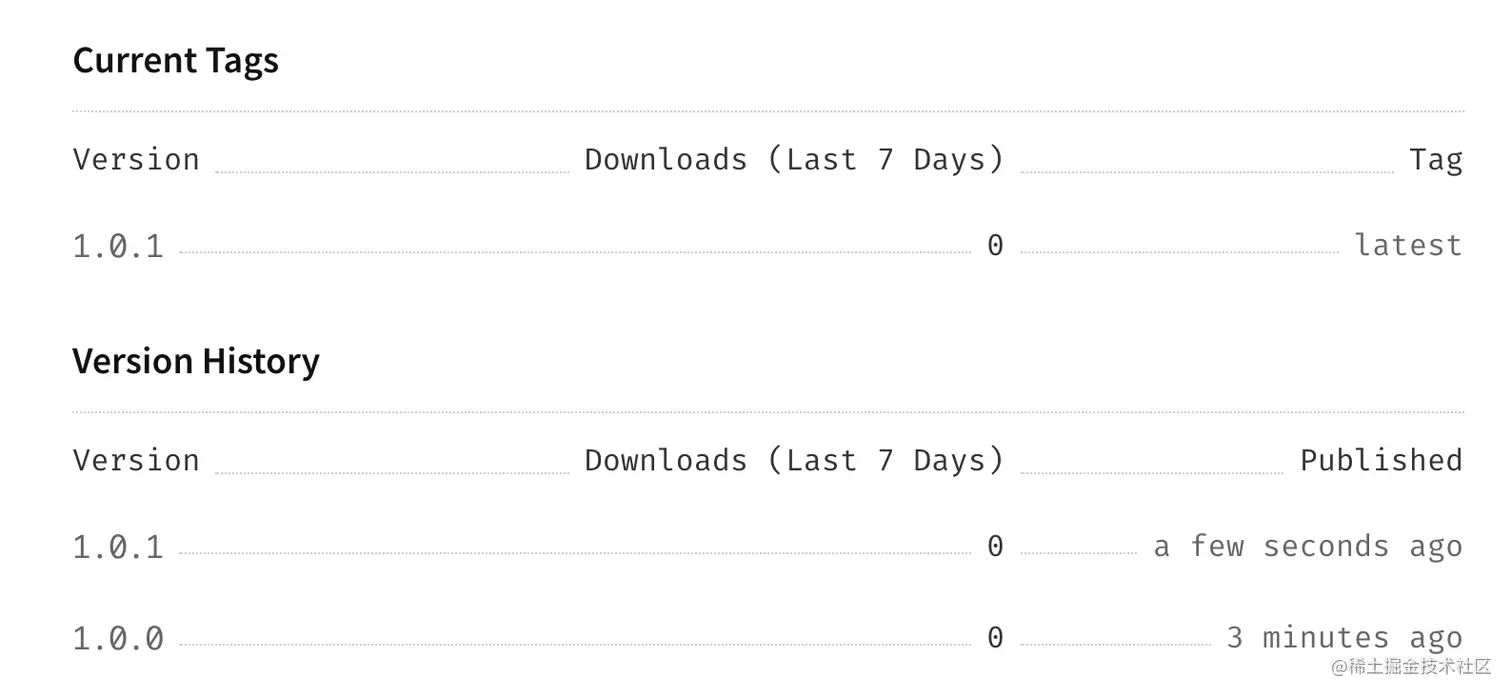
Task: Open version 1.0.0 in Version History
Action: [118, 638]
